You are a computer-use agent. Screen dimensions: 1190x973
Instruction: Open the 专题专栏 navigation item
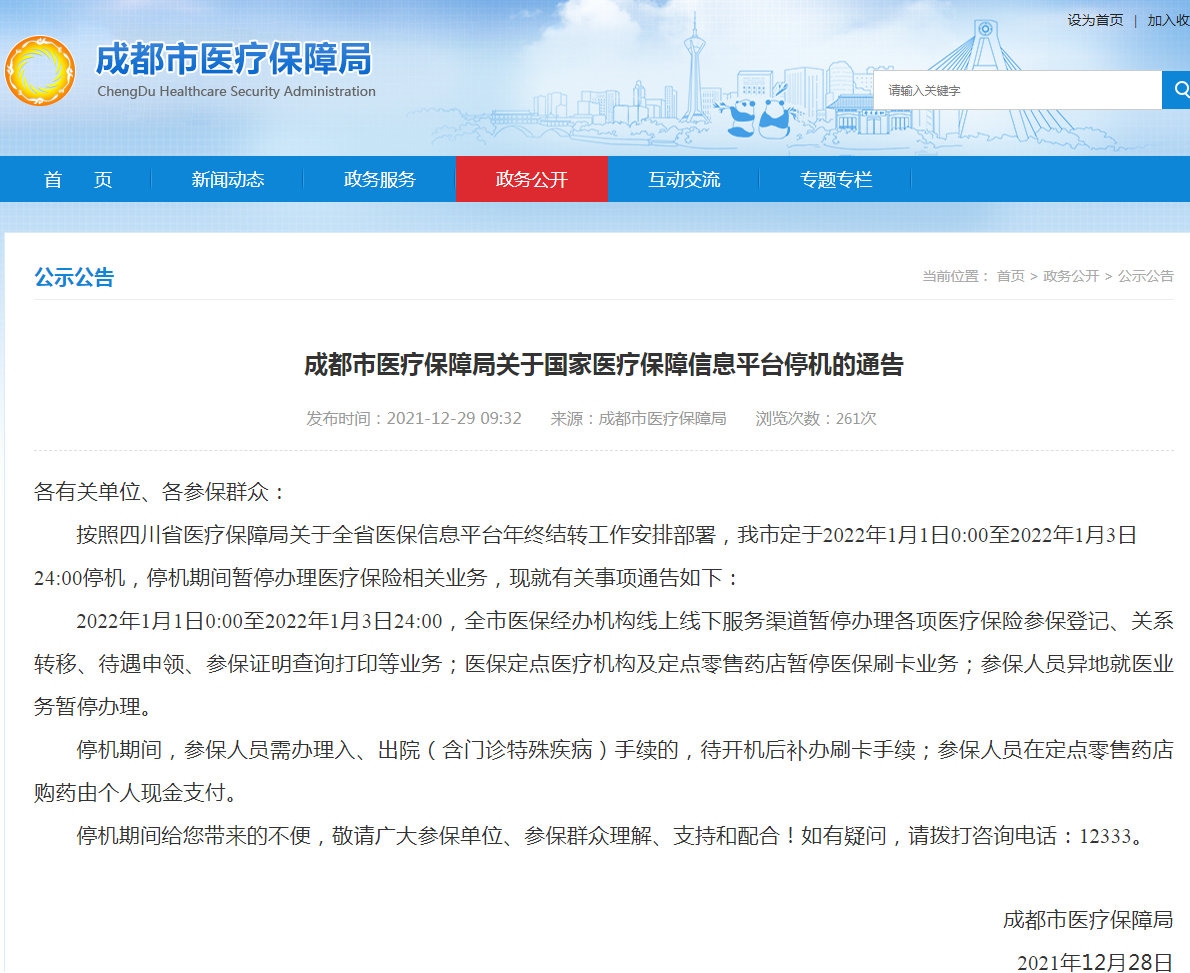836,180
